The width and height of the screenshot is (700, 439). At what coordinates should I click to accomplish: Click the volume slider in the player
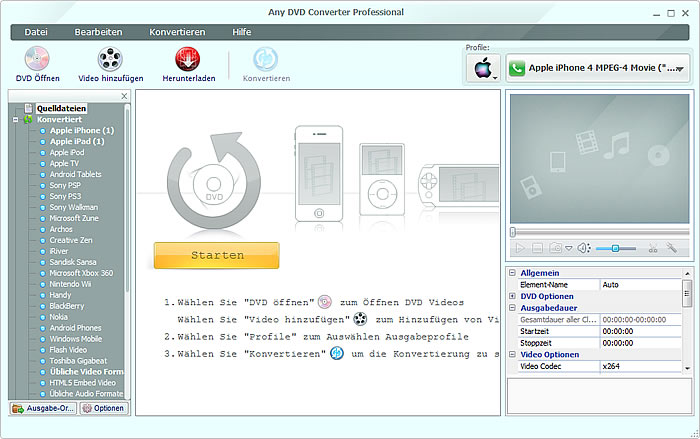click(616, 248)
